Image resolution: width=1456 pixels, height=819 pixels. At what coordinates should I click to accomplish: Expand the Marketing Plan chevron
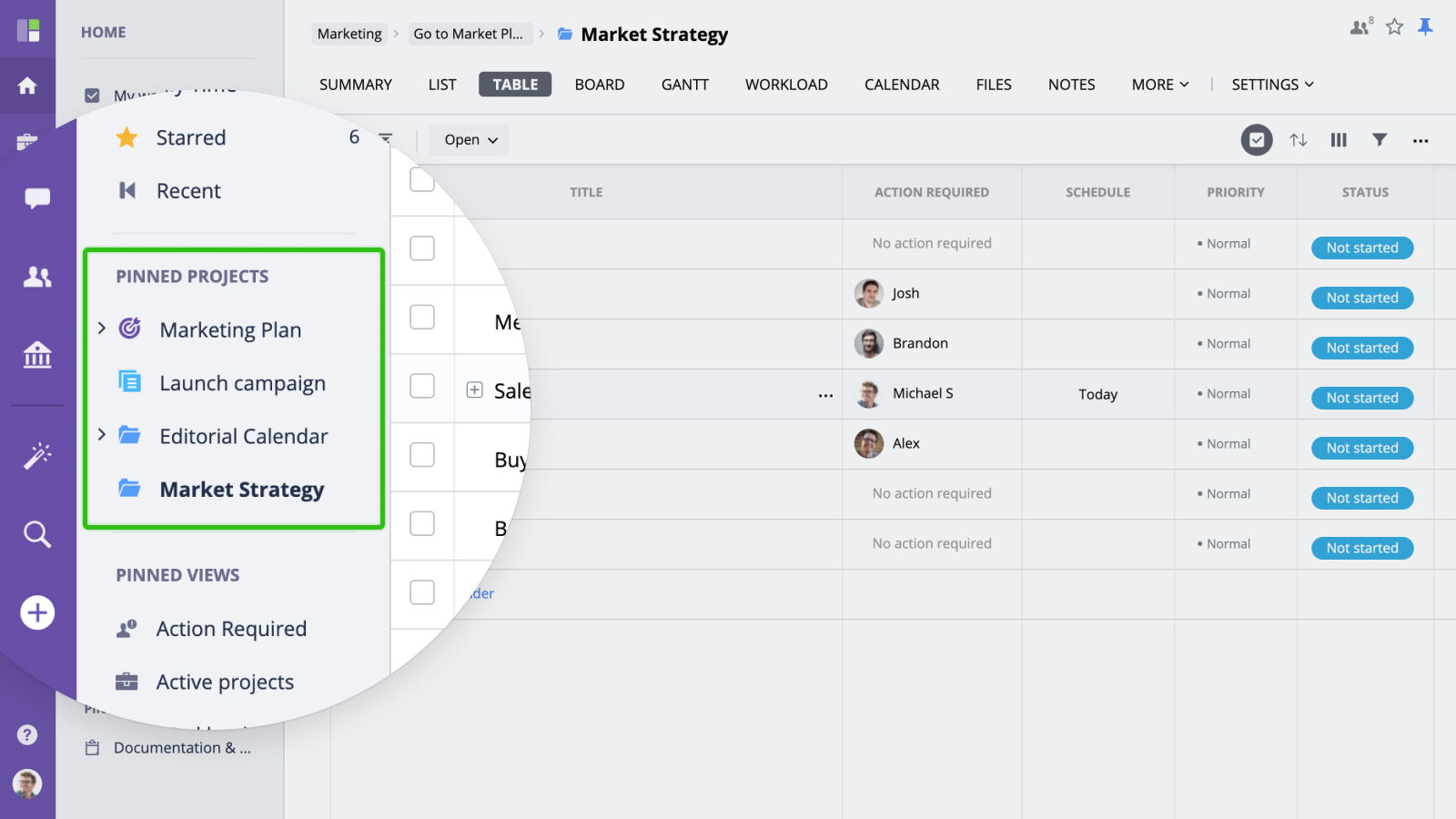[102, 328]
